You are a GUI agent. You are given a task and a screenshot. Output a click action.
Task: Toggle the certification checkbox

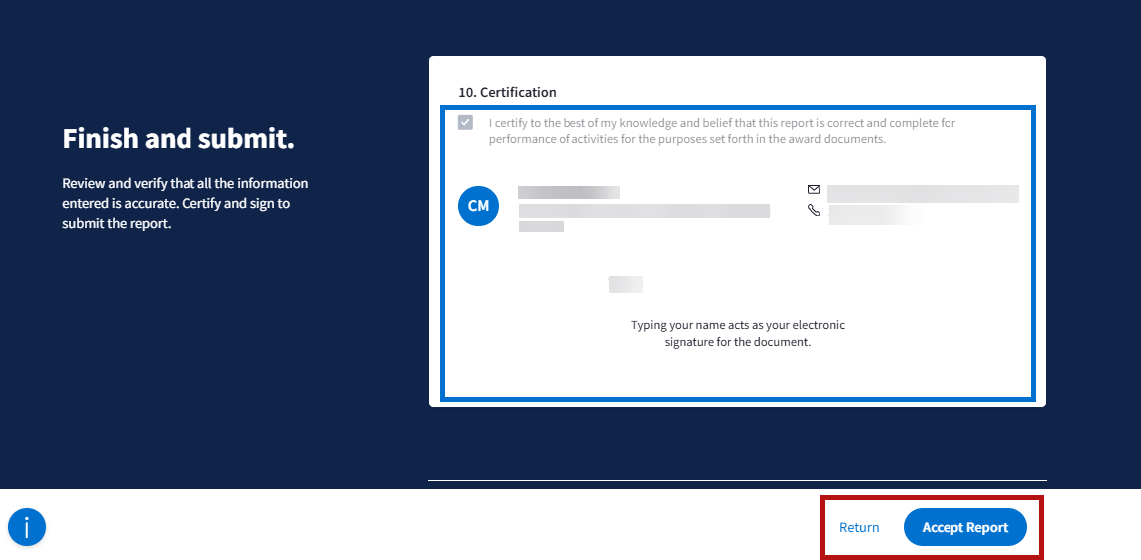pos(465,123)
